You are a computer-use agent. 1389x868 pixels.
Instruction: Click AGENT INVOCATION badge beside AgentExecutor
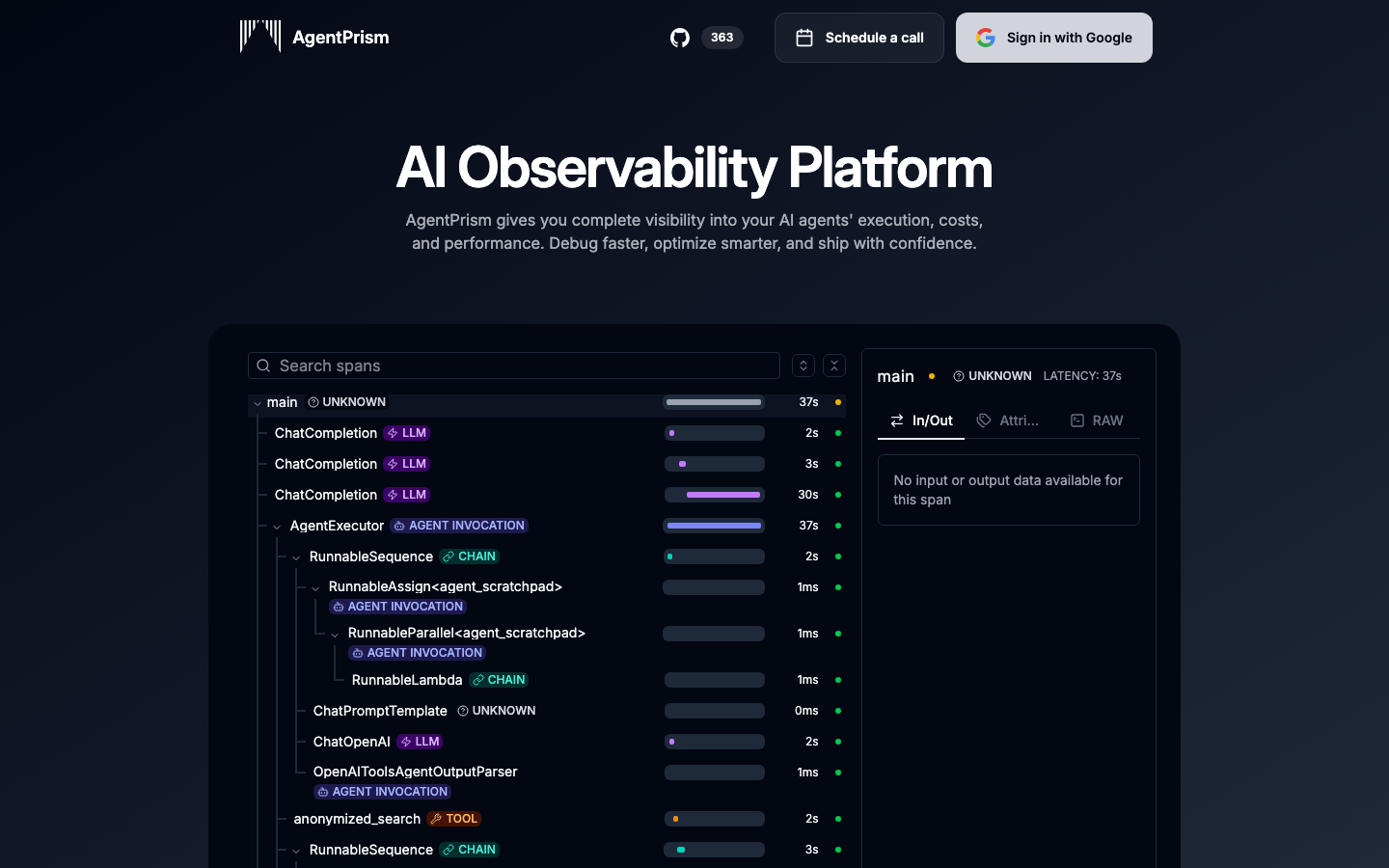click(459, 526)
